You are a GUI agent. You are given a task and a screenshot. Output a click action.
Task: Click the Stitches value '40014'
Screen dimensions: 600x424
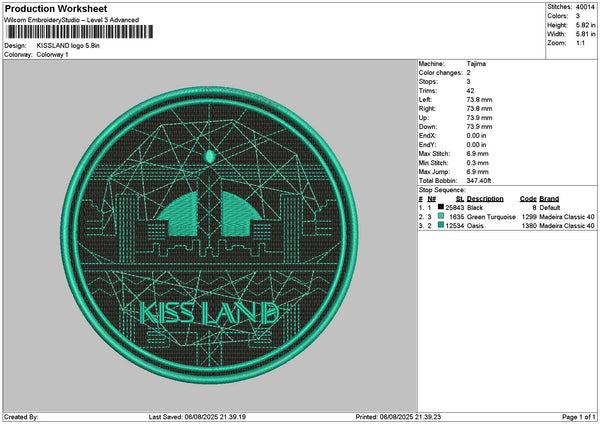(585, 7)
